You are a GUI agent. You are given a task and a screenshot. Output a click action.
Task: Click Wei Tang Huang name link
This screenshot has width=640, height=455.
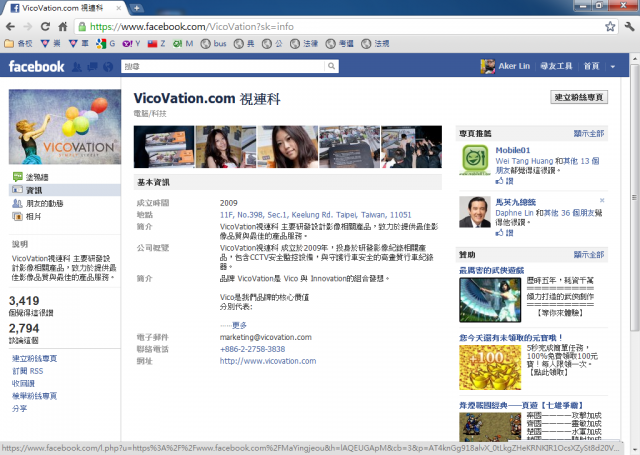(524, 161)
